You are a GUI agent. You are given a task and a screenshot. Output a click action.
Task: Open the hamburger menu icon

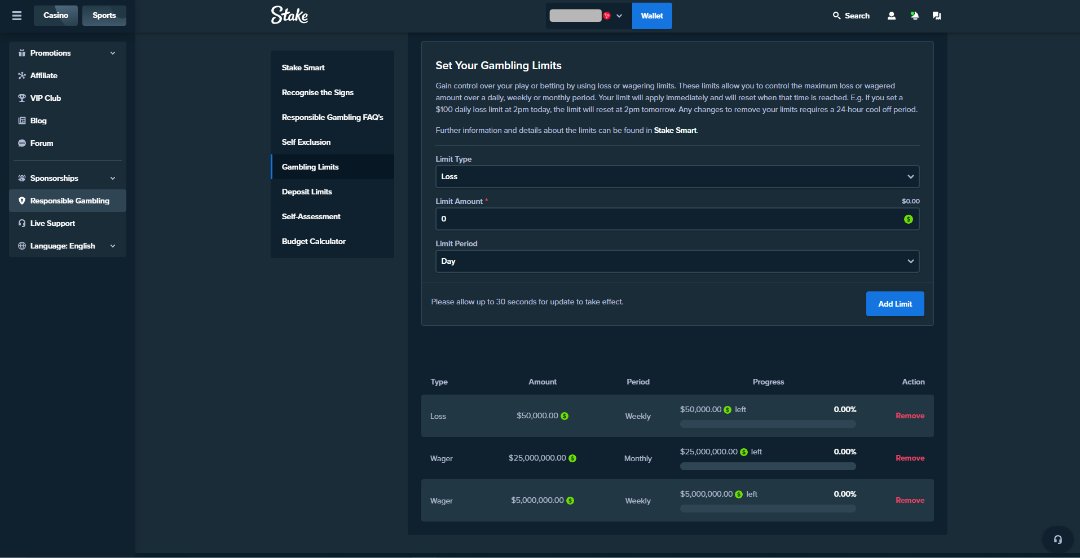[x=17, y=15]
